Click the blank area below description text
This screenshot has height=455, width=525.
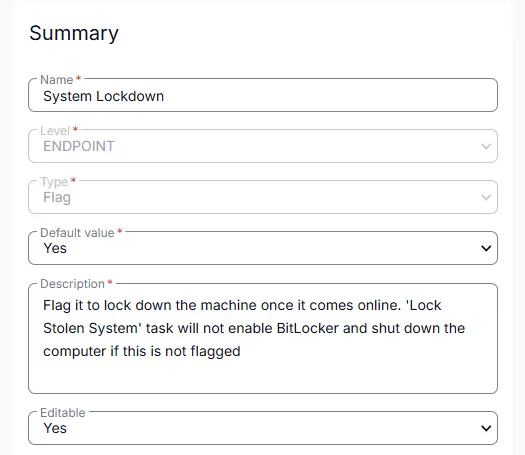(263, 377)
